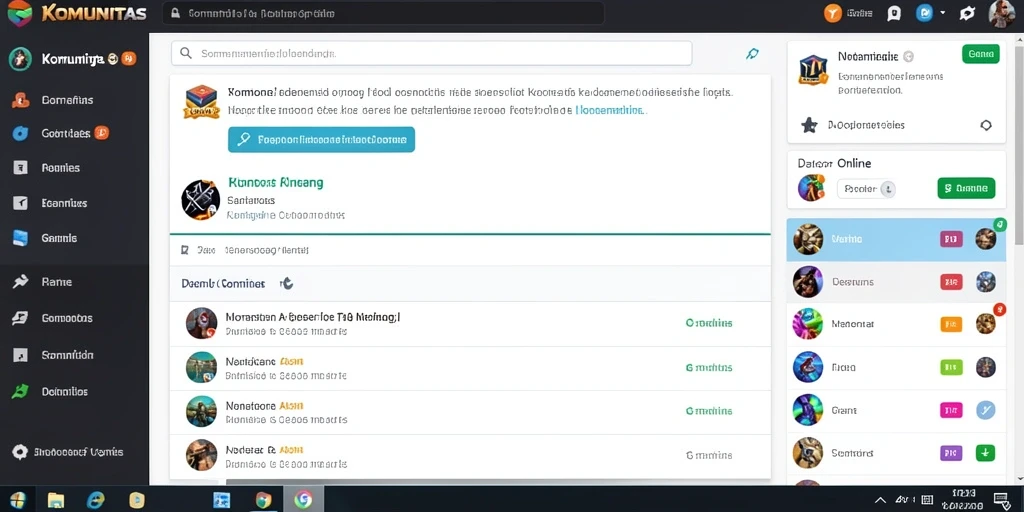This screenshot has height=512, width=1024.
Task: Toggle the red badge in the second online row
Action: coord(951,282)
